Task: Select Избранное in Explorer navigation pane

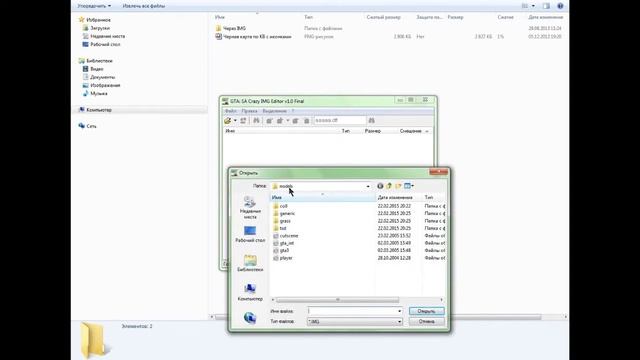Action: coord(95,20)
